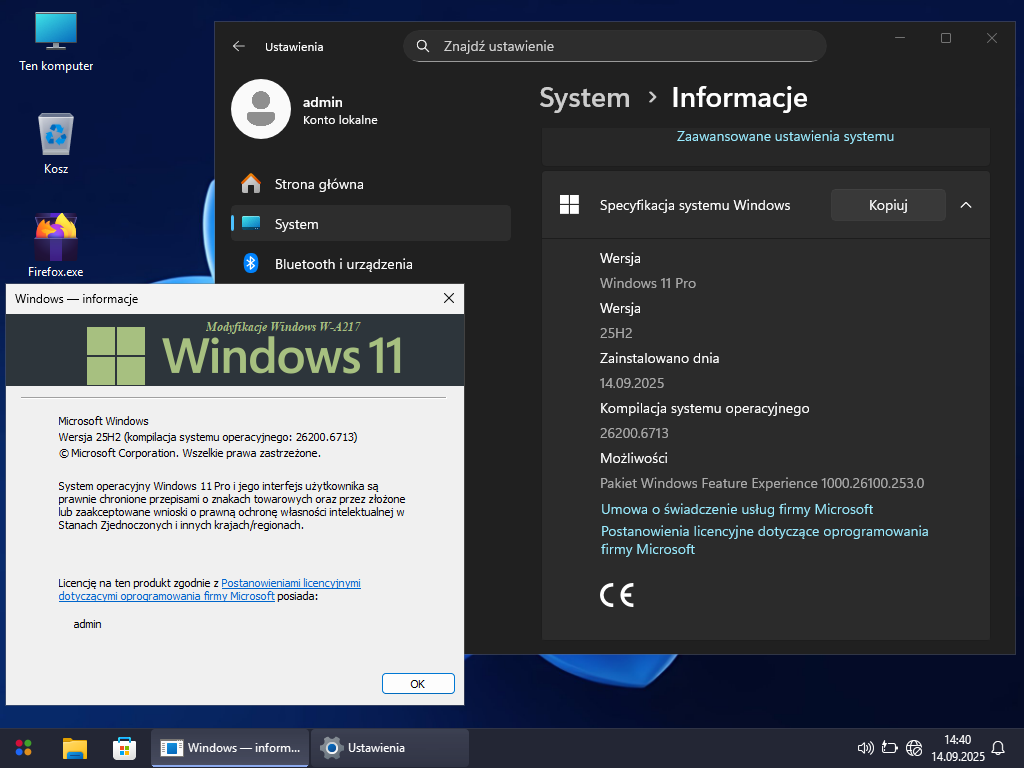Click the Start button in taskbar
This screenshot has width=1024, height=768.
24,748
